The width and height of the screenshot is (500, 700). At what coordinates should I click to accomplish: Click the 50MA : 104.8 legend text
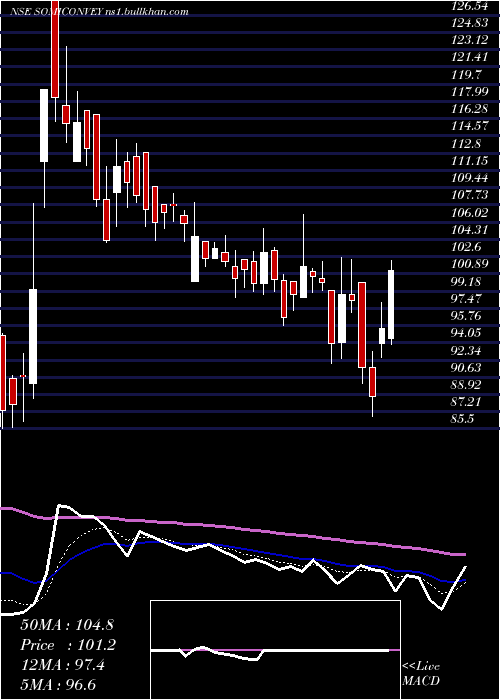tap(68, 625)
